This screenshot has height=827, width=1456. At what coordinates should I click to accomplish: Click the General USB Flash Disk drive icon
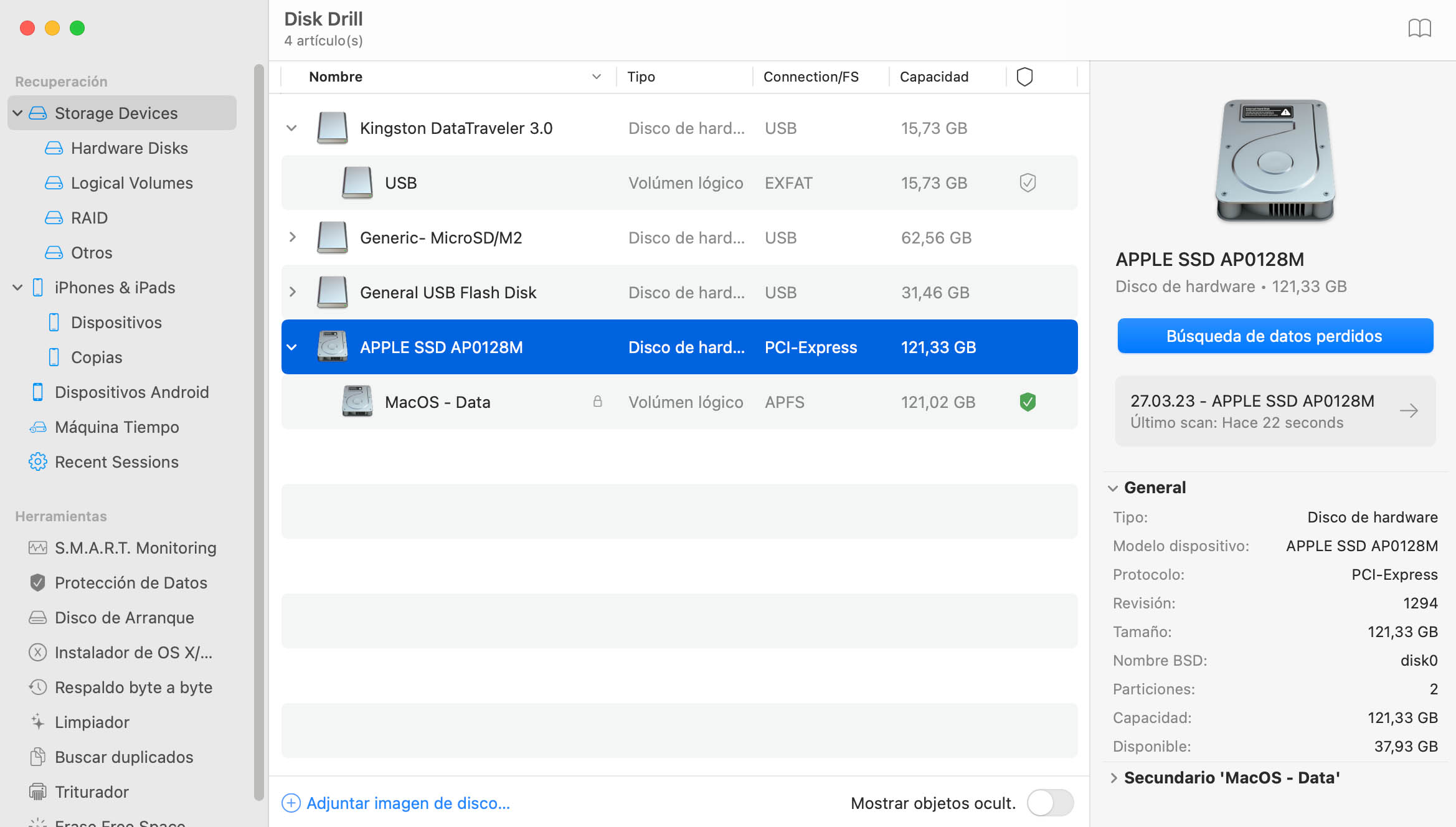click(332, 292)
